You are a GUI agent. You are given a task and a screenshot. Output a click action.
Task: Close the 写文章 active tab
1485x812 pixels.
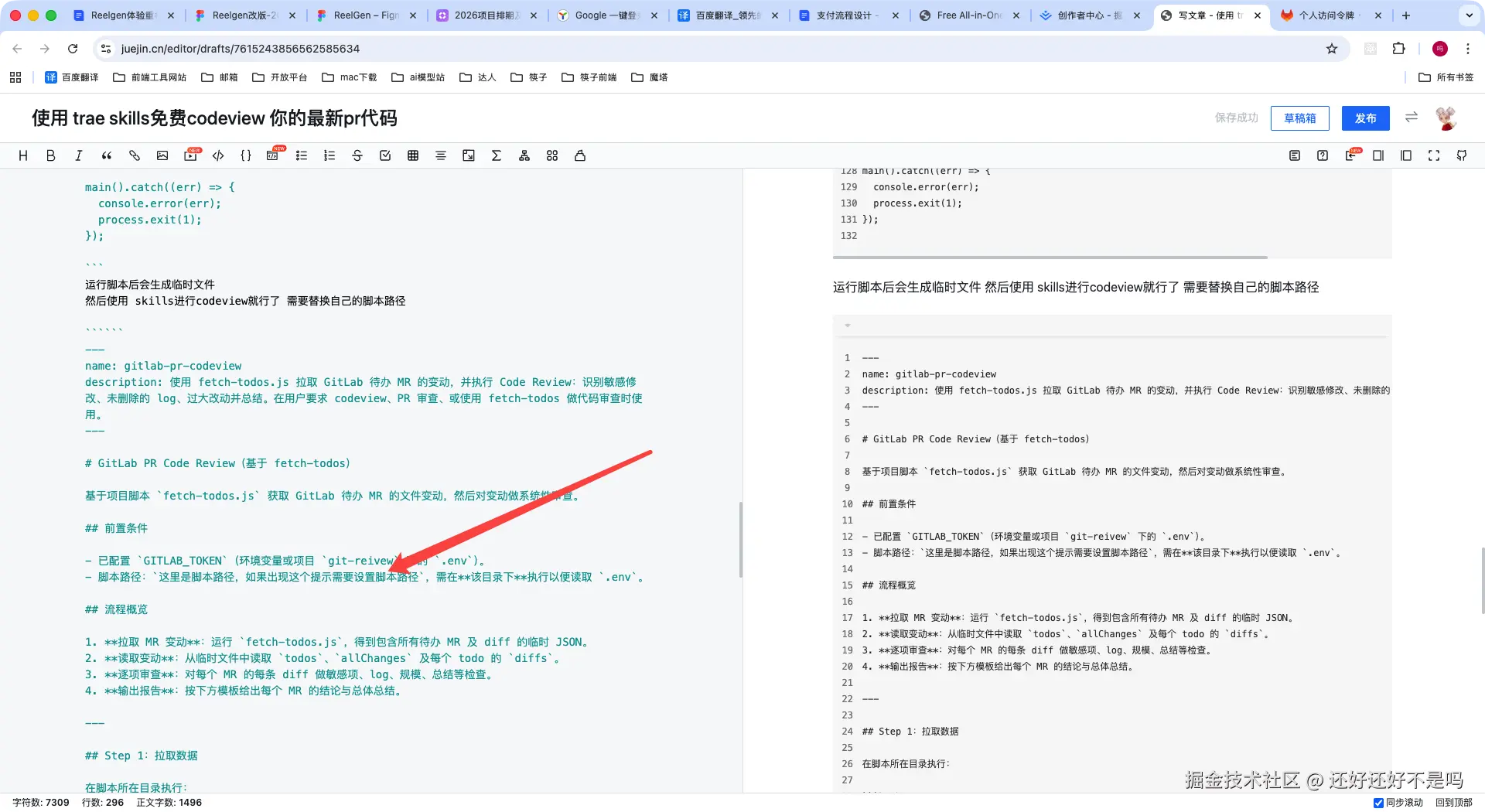click(1258, 15)
